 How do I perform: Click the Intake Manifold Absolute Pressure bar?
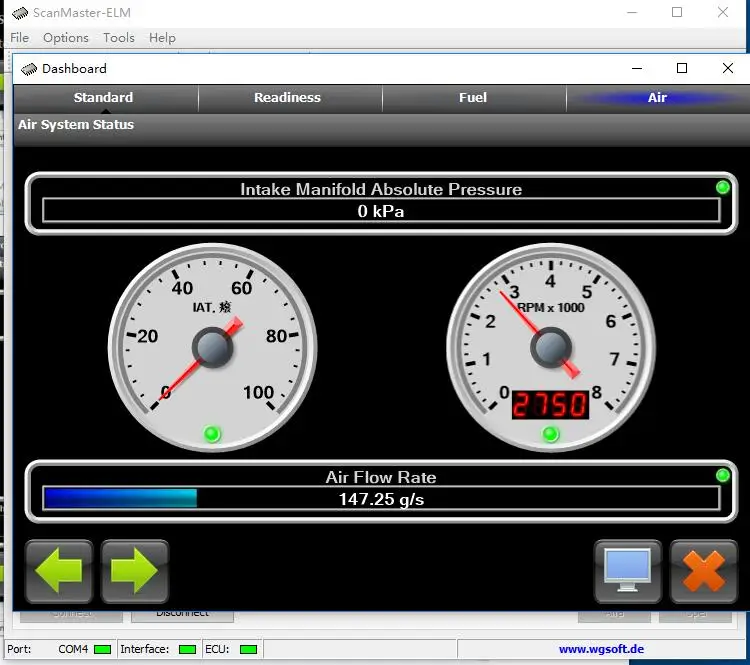pos(381,211)
